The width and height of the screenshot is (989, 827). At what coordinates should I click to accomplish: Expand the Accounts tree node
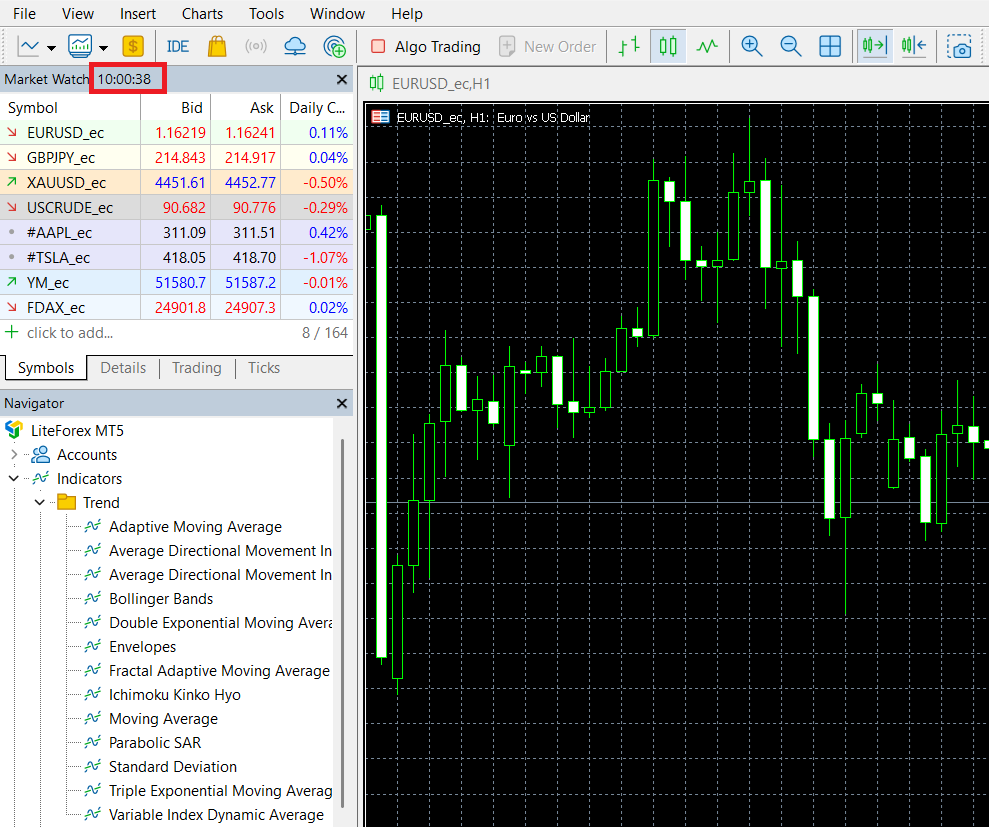coord(14,454)
